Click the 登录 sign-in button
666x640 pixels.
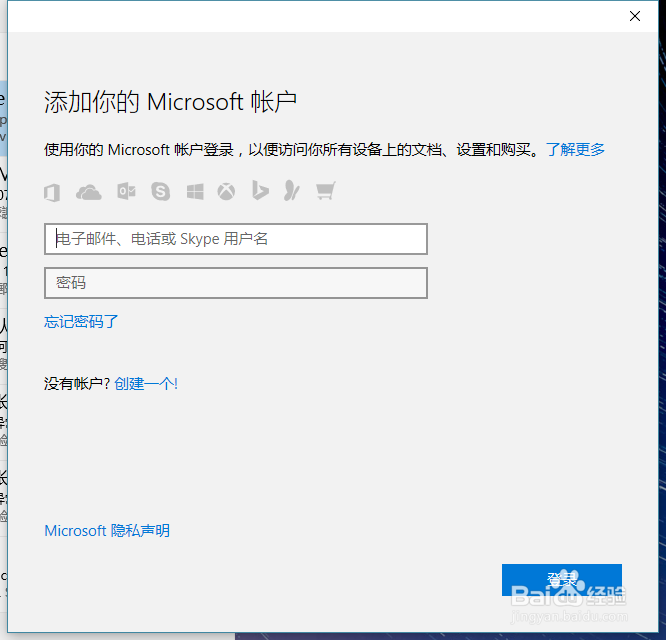coord(562,580)
